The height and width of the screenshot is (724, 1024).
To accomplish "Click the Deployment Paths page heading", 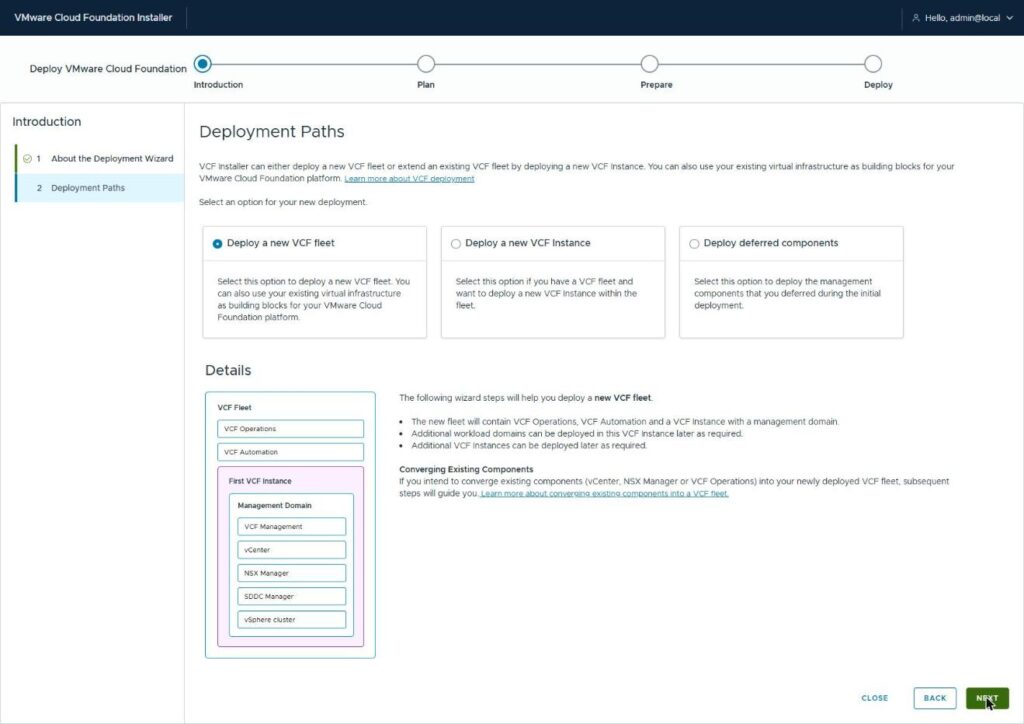I will [x=272, y=132].
